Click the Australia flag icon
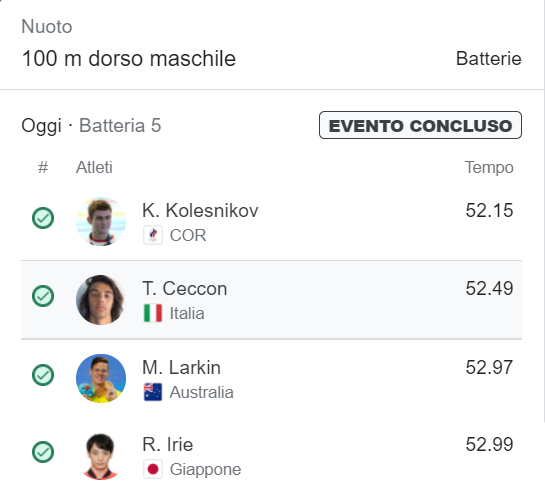Image resolution: width=545 pixels, height=493 pixels. pos(153,392)
